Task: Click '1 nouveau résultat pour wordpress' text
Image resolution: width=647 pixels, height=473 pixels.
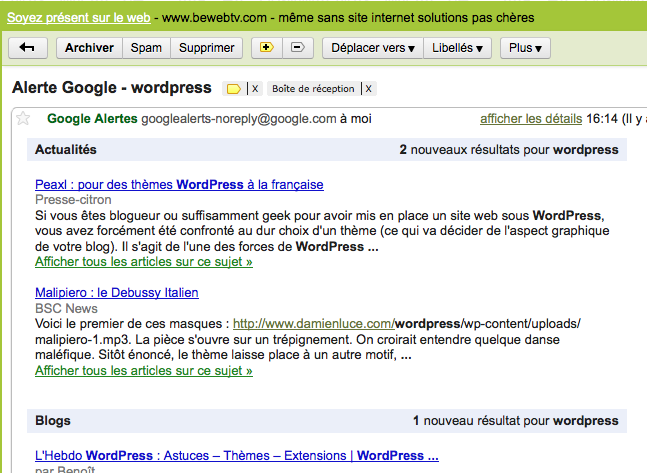Action: 516,421
